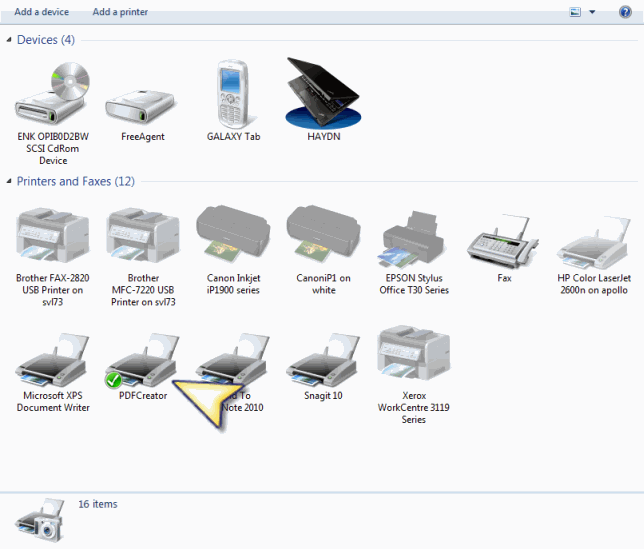The image size is (644, 549).
Task: Select the Fax machine icon
Action: [503, 241]
